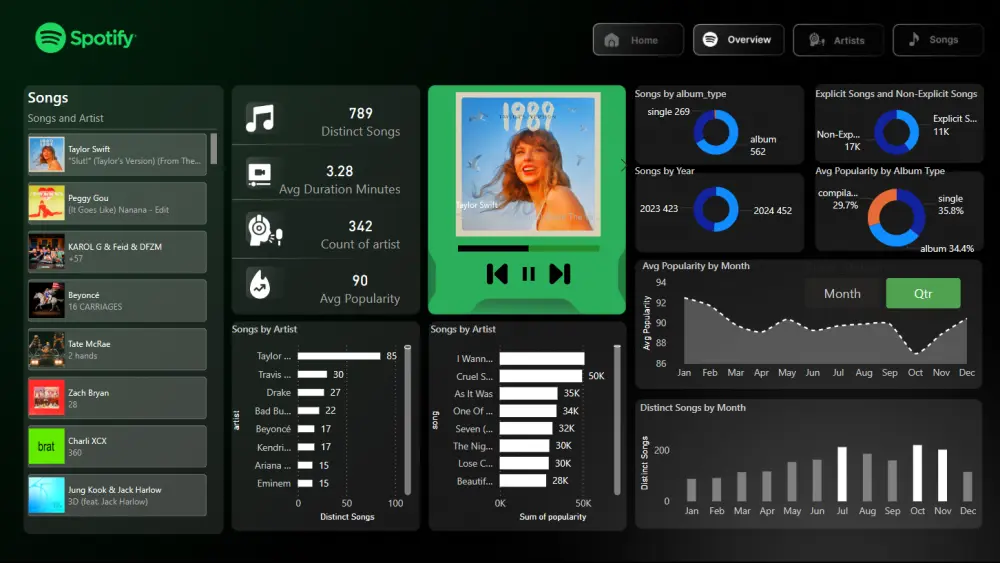Click the green brat album thumbnail
This screenshot has height=563, width=1000.
click(47, 446)
